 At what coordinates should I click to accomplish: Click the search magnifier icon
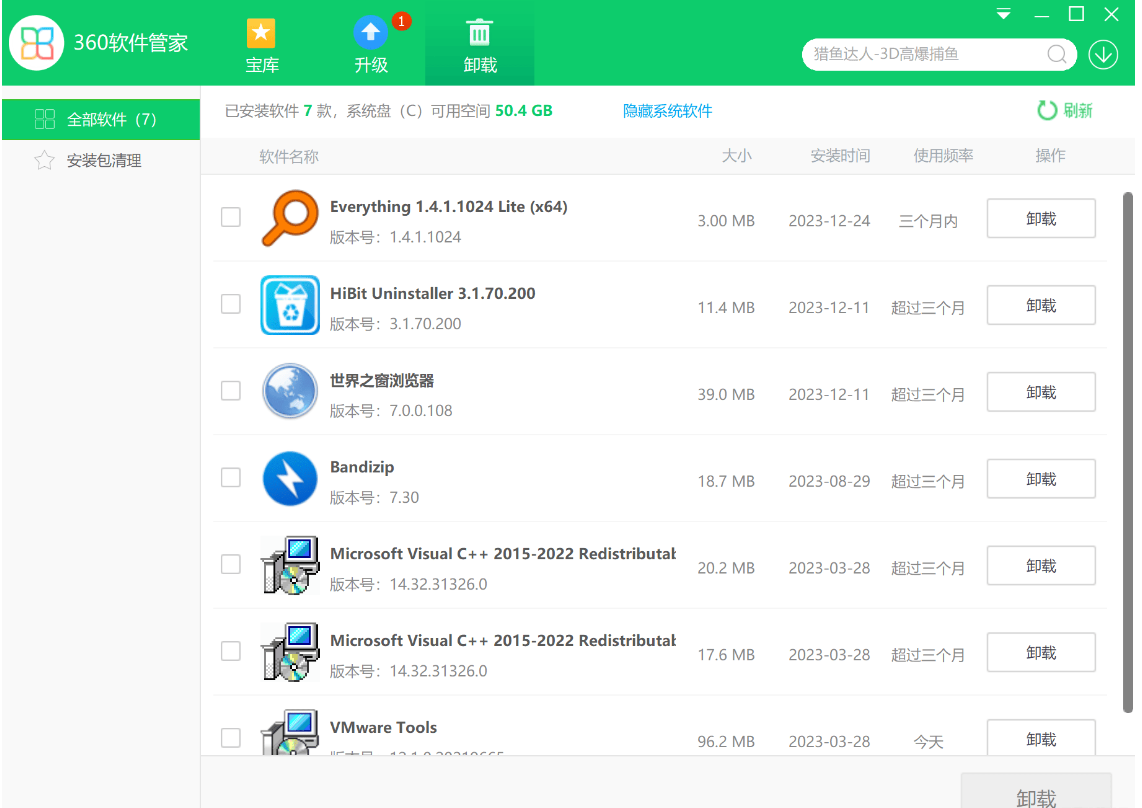click(1056, 54)
